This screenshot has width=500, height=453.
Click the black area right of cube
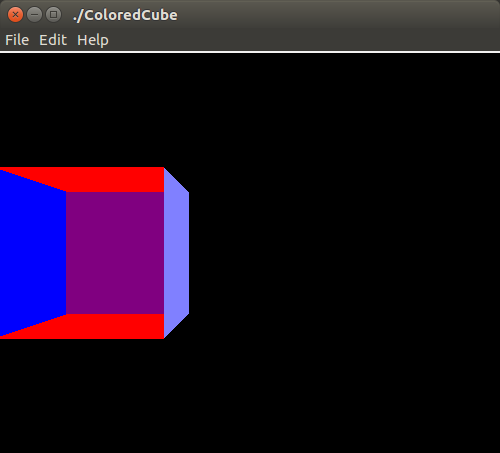[x=343, y=253]
